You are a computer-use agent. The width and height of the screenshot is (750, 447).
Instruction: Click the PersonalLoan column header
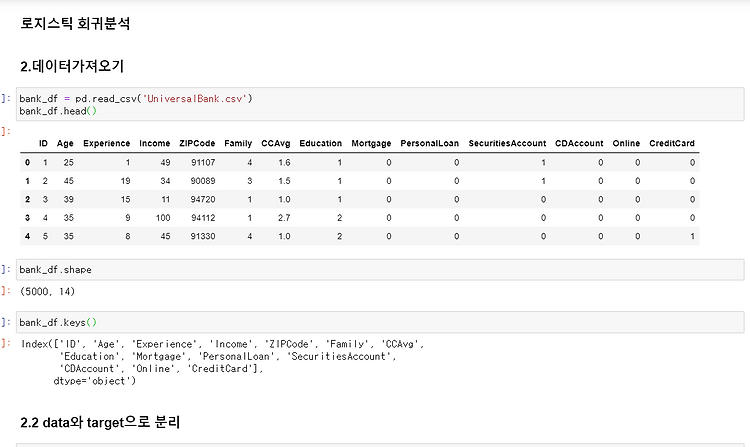[x=430, y=143]
